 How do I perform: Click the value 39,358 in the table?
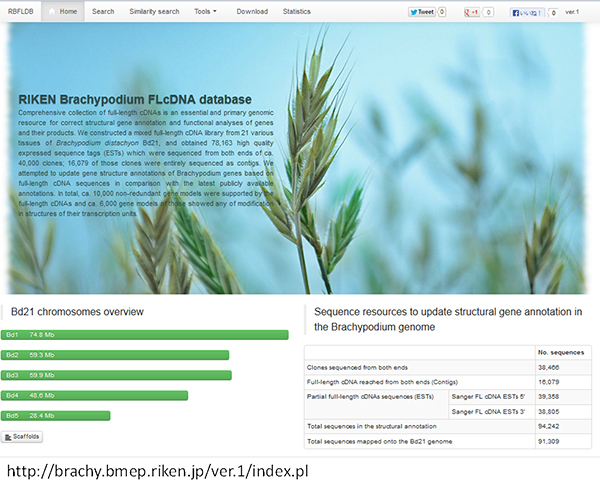[548, 397]
